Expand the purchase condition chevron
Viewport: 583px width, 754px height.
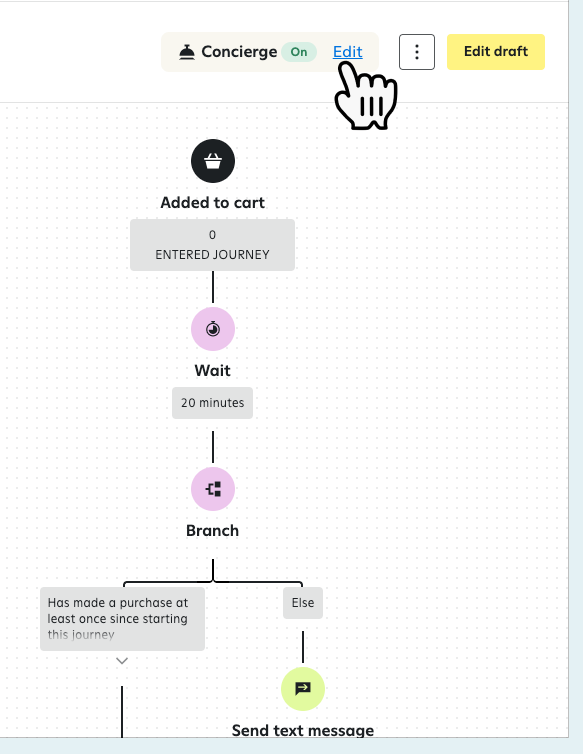tap(122, 661)
